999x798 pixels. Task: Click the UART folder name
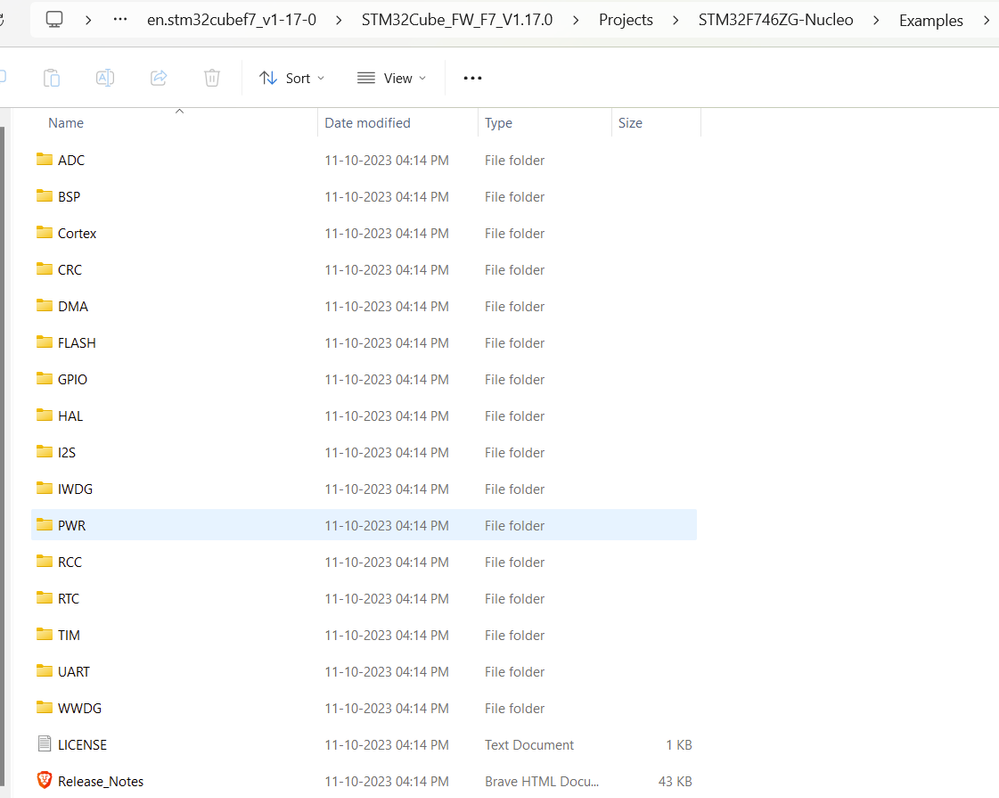click(74, 671)
